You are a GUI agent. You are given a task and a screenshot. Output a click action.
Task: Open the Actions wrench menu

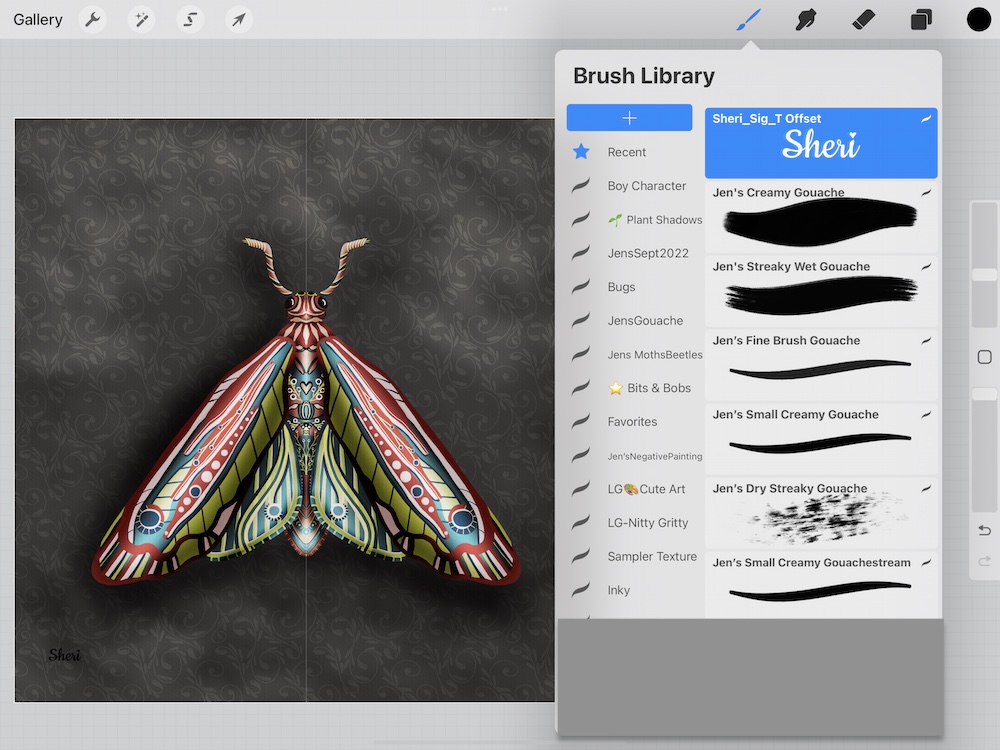(93, 19)
